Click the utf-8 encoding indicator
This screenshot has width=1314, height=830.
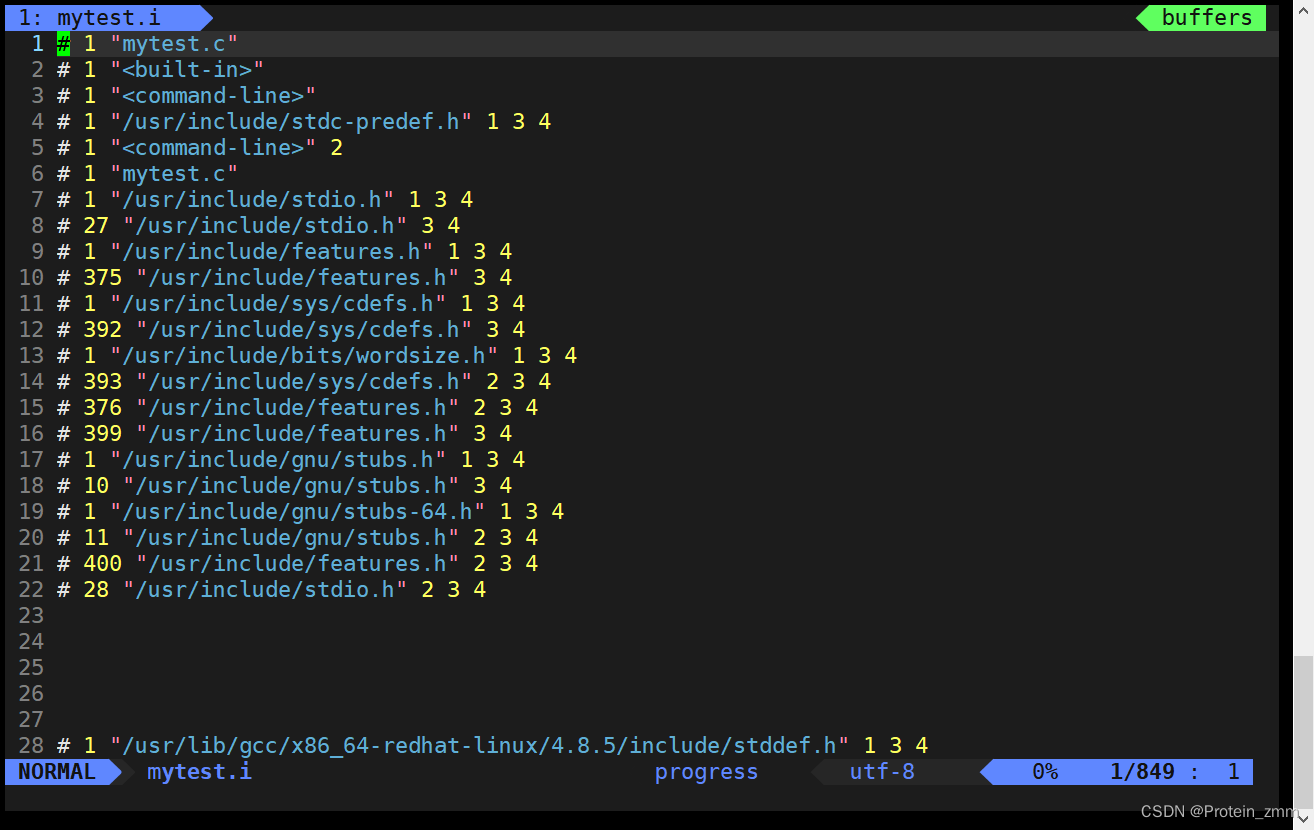(x=882, y=772)
